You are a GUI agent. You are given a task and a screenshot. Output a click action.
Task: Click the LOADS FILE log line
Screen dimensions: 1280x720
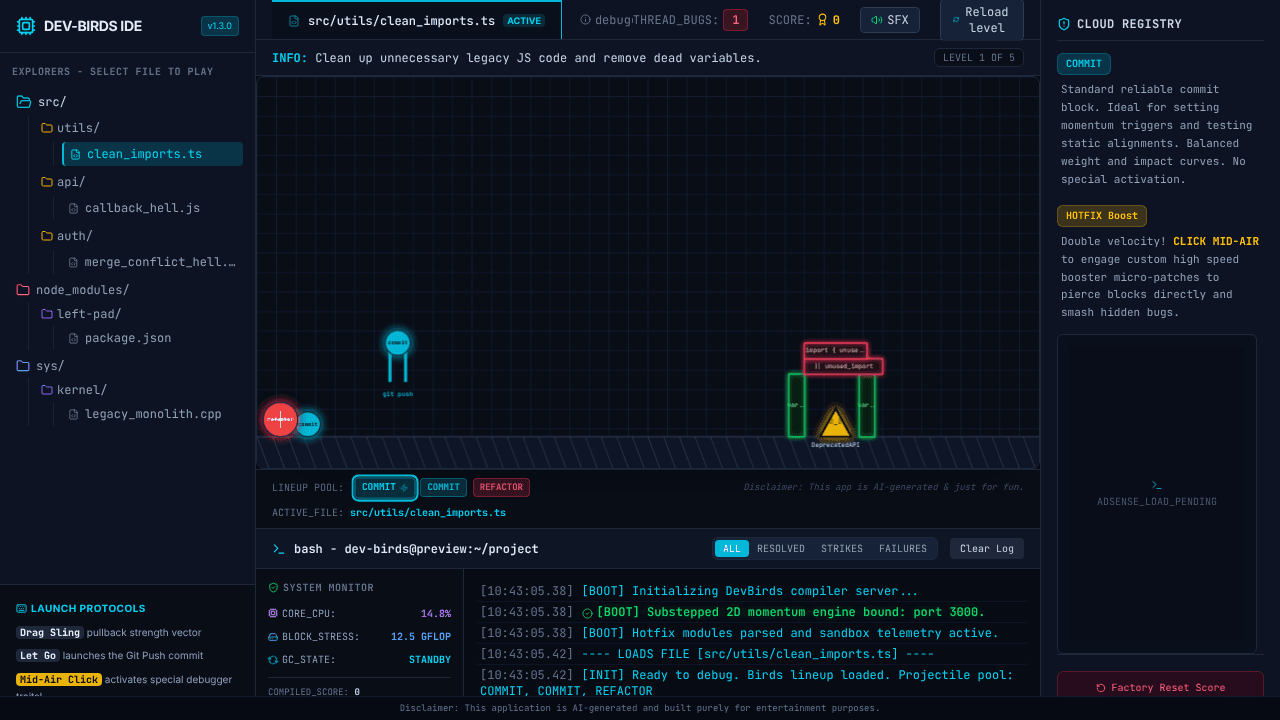(x=758, y=654)
